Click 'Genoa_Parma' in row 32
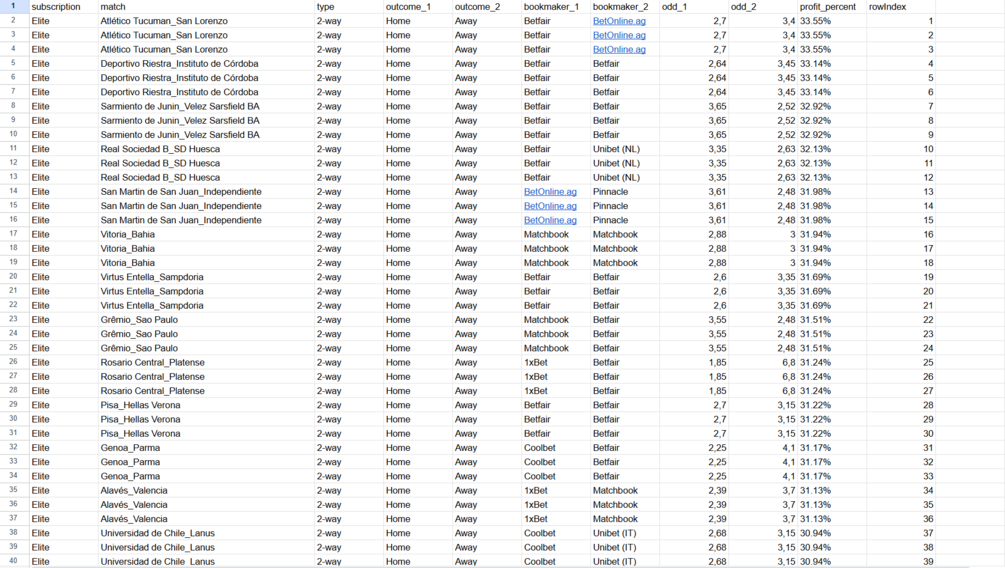Image resolution: width=1005 pixels, height=568 pixels. pos(130,447)
